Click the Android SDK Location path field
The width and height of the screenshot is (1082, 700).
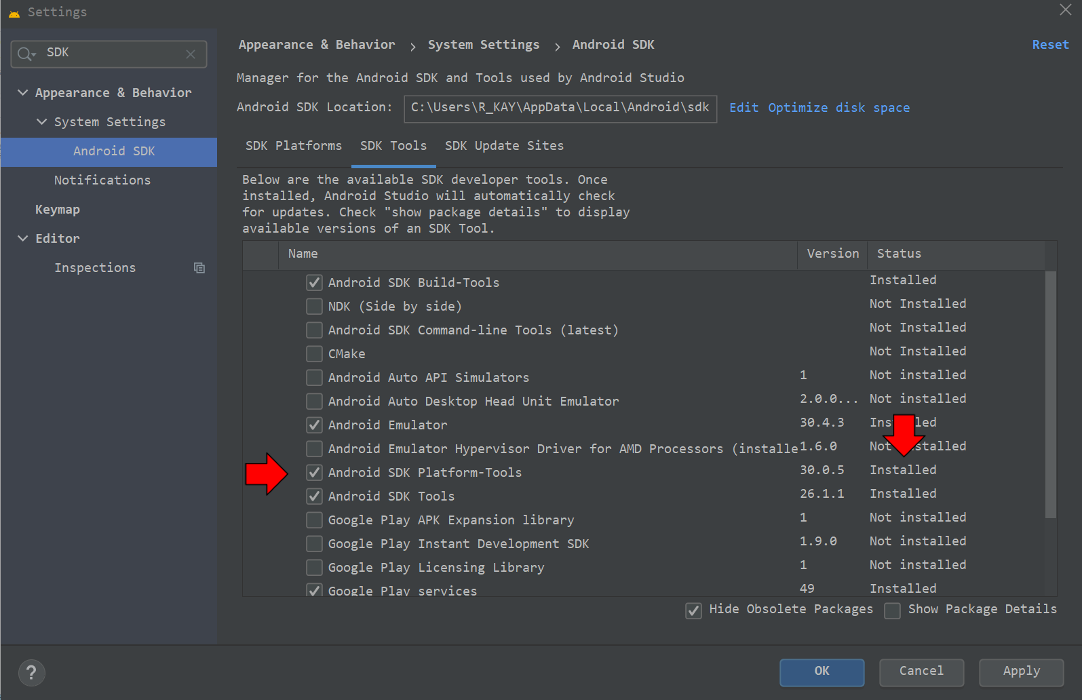[560, 108]
